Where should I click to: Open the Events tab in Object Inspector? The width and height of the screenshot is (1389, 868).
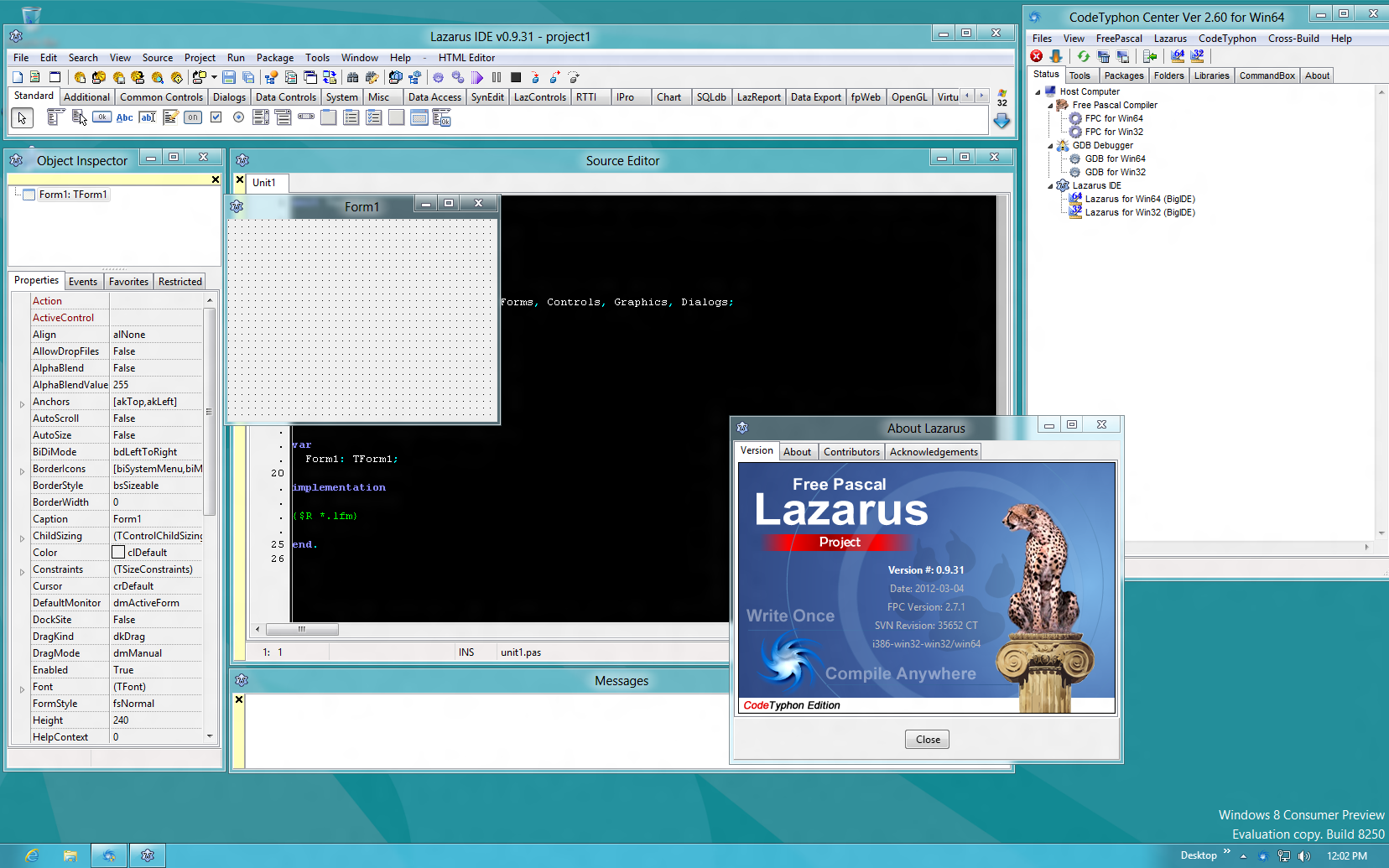coord(83,282)
